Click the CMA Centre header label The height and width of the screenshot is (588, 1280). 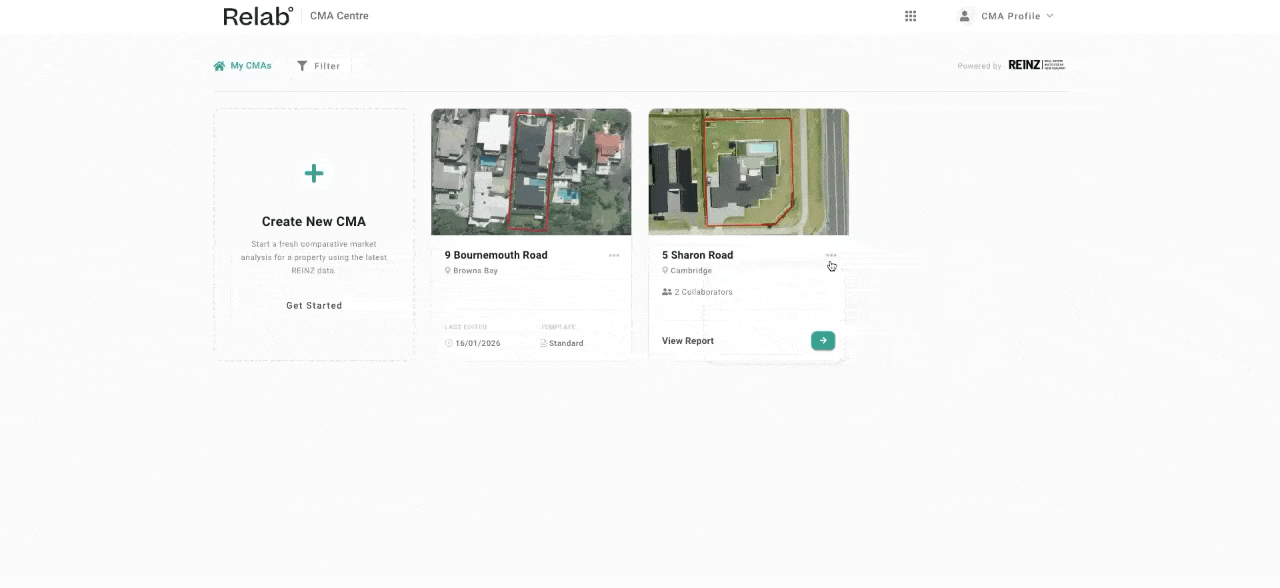(339, 16)
